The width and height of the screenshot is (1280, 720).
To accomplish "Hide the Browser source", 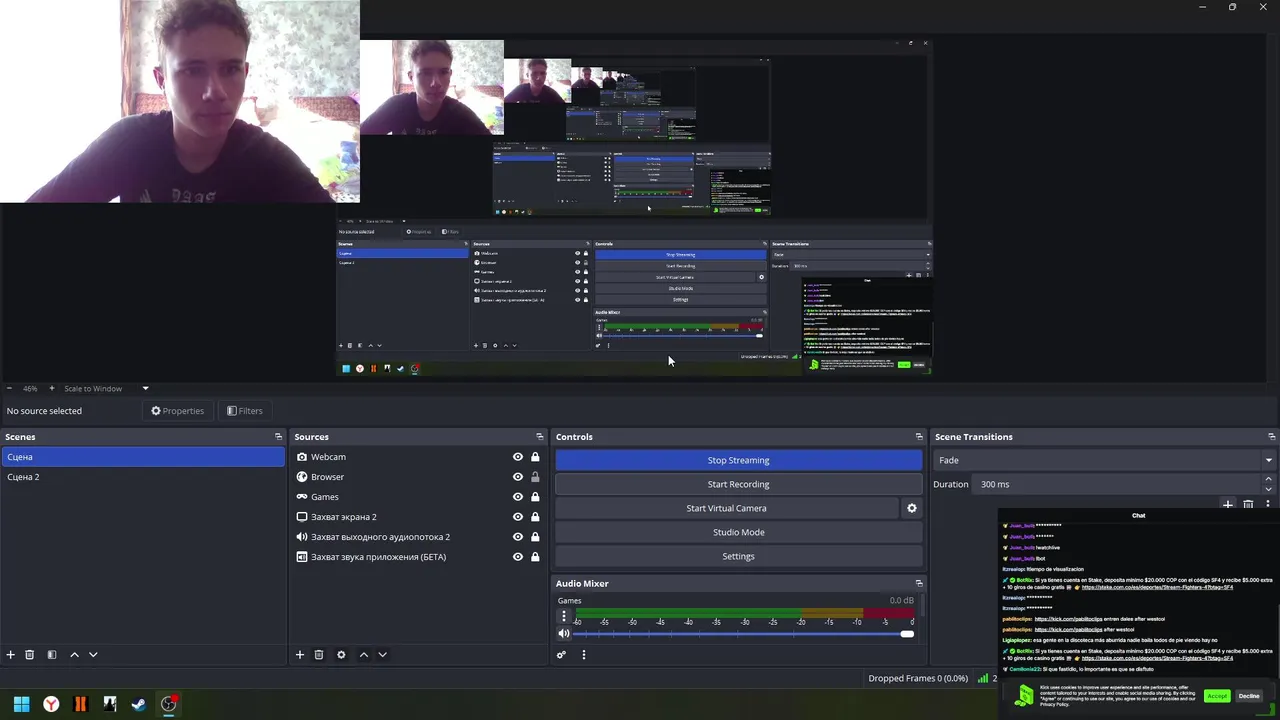I will coord(518,477).
